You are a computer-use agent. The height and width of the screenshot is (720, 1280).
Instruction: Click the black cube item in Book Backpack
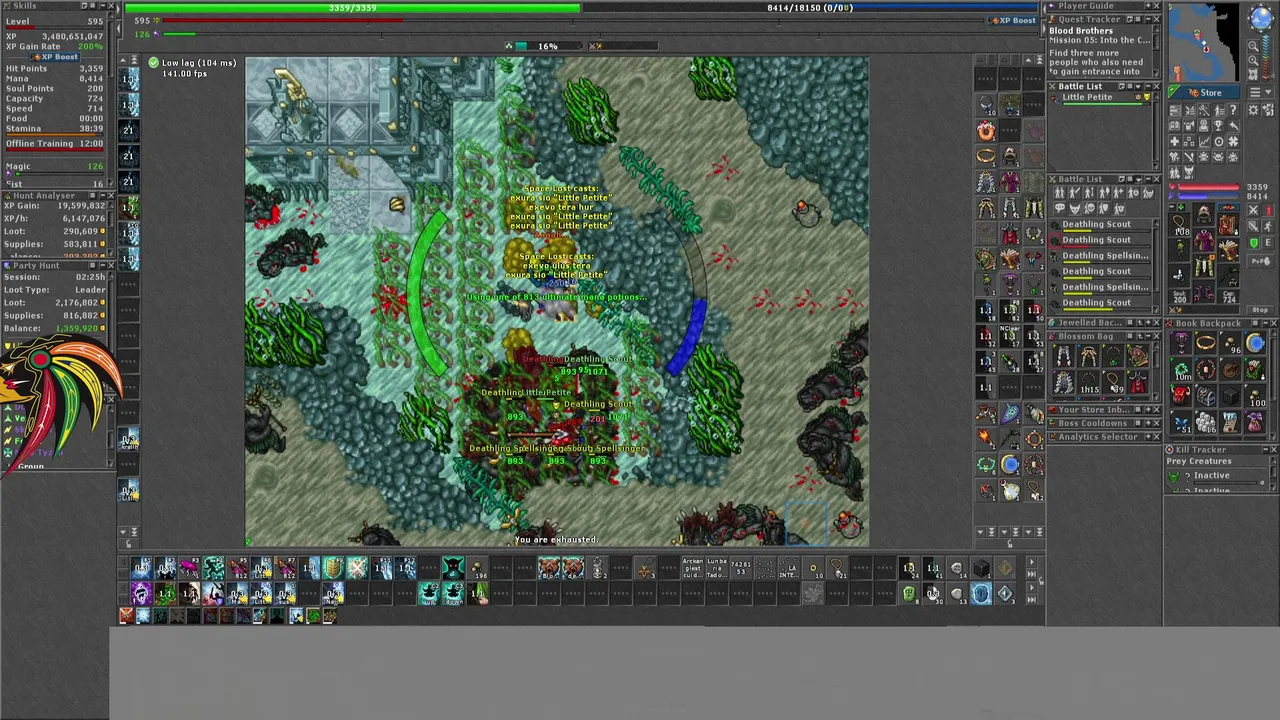(x=1231, y=396)
